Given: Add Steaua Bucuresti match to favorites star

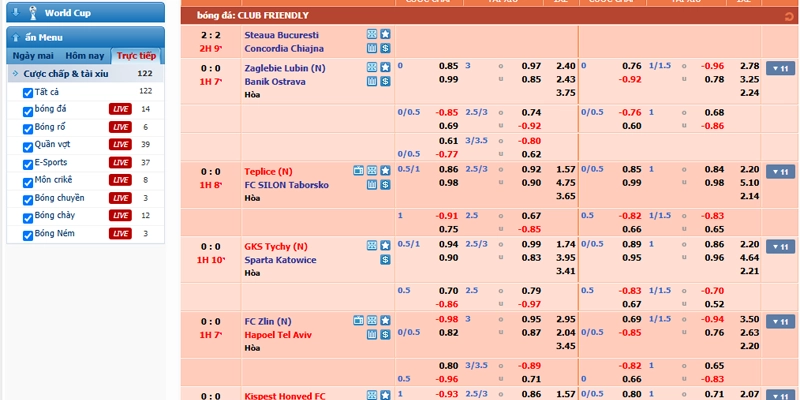Looking at the screenshot, I should coord(385,34).
